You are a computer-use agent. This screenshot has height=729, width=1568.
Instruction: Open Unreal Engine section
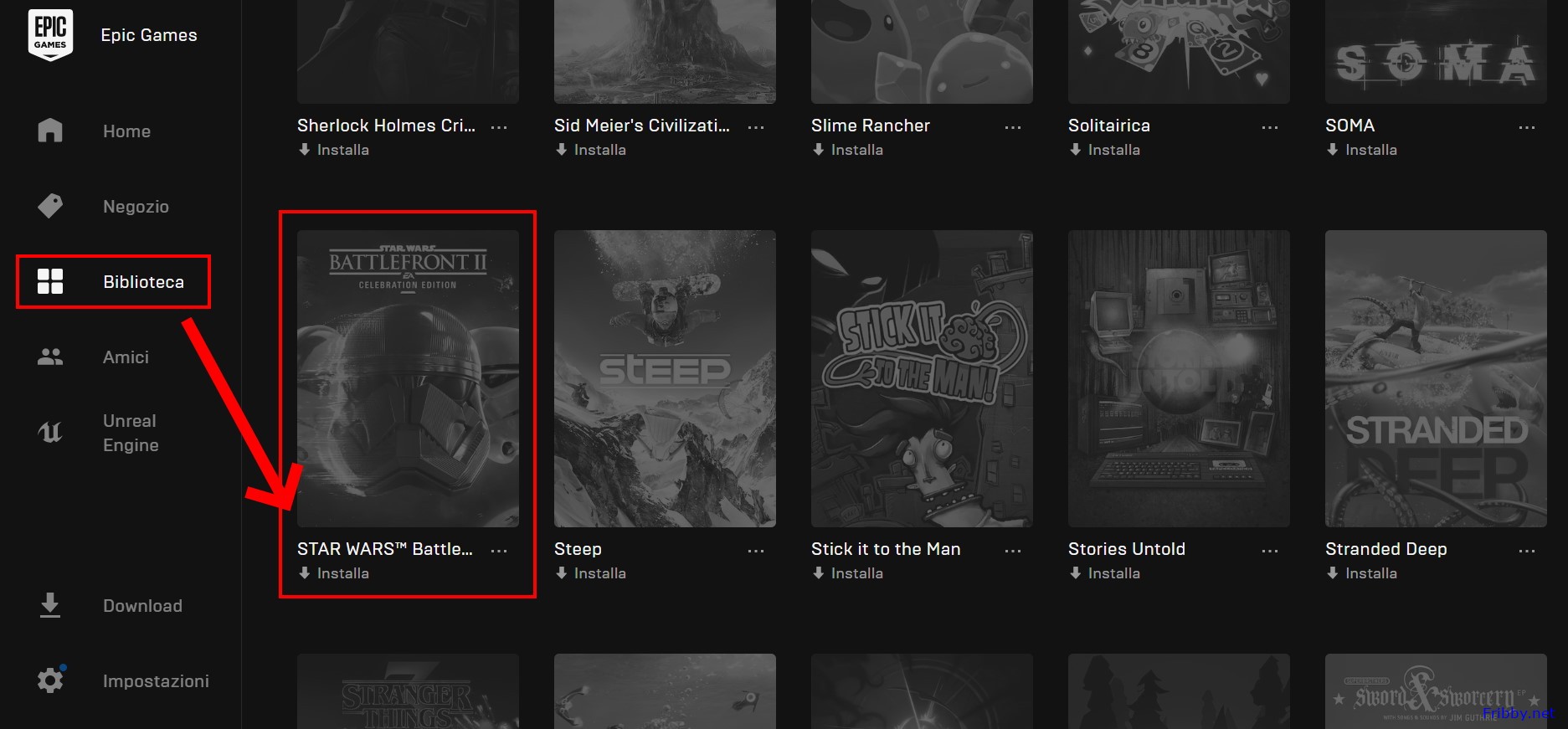131,433
